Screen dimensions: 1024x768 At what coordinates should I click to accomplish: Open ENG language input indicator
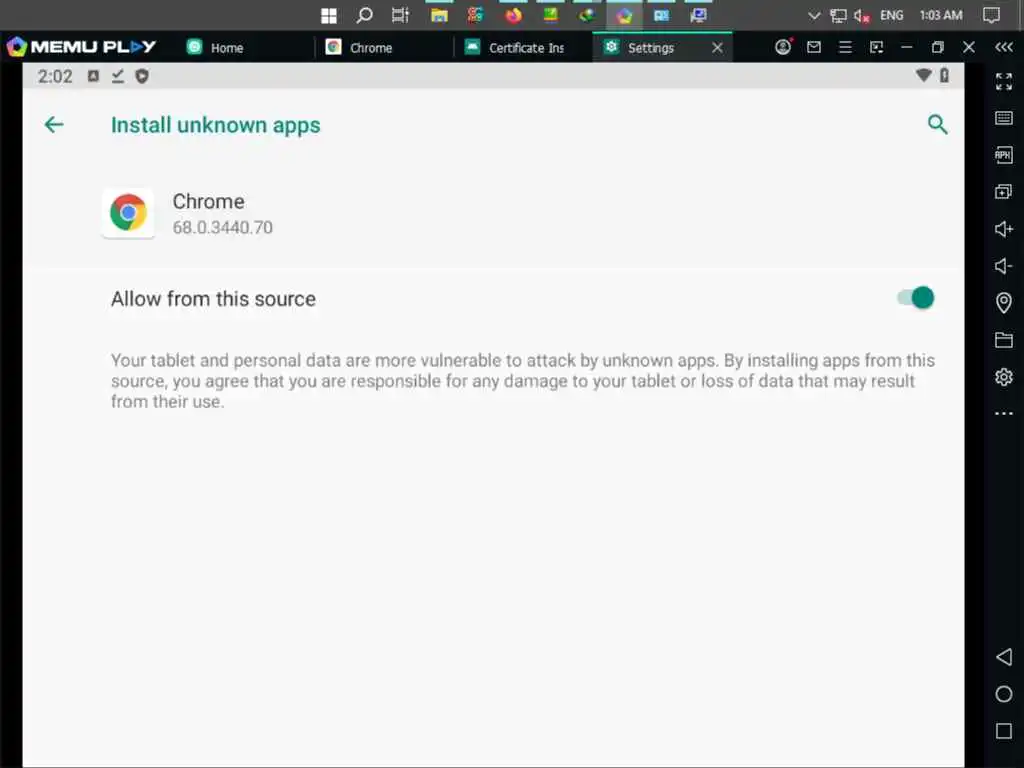(891, 15)
